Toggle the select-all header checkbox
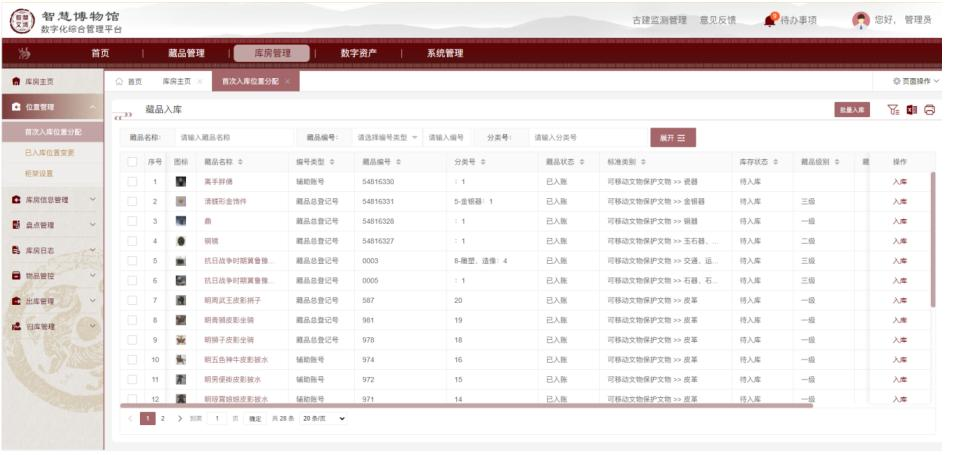The height and width of the screenshot is (455, 962). pyautogui.click(x=132, y=161)
